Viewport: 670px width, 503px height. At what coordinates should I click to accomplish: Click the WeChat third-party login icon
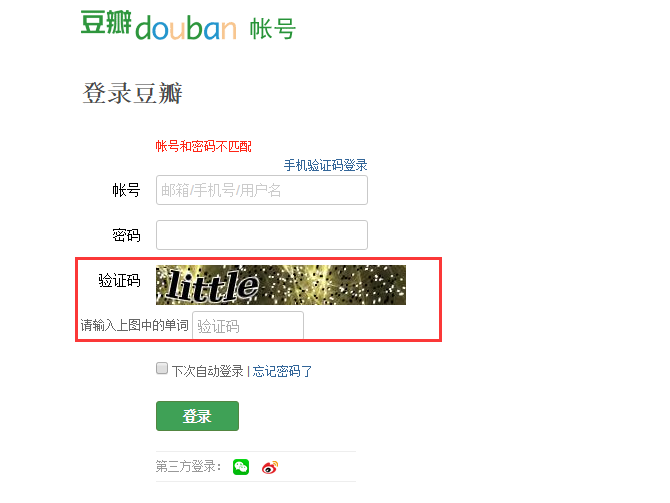pos(241,467)
